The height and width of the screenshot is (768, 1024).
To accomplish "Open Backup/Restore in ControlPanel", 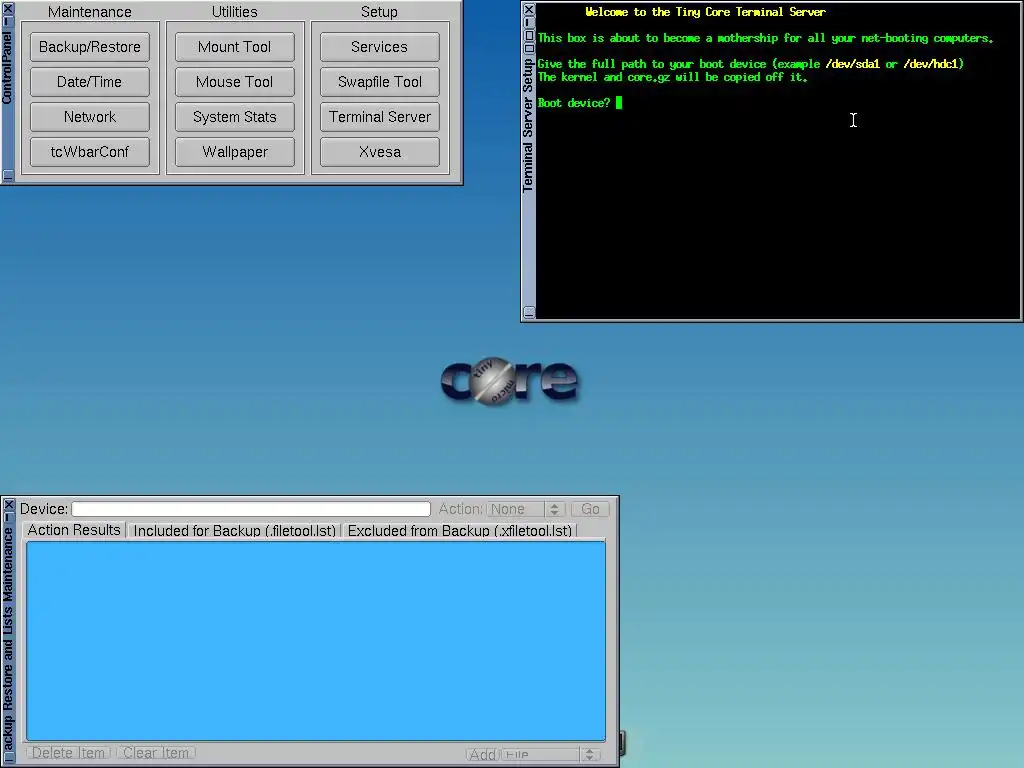I will [89, 47].
